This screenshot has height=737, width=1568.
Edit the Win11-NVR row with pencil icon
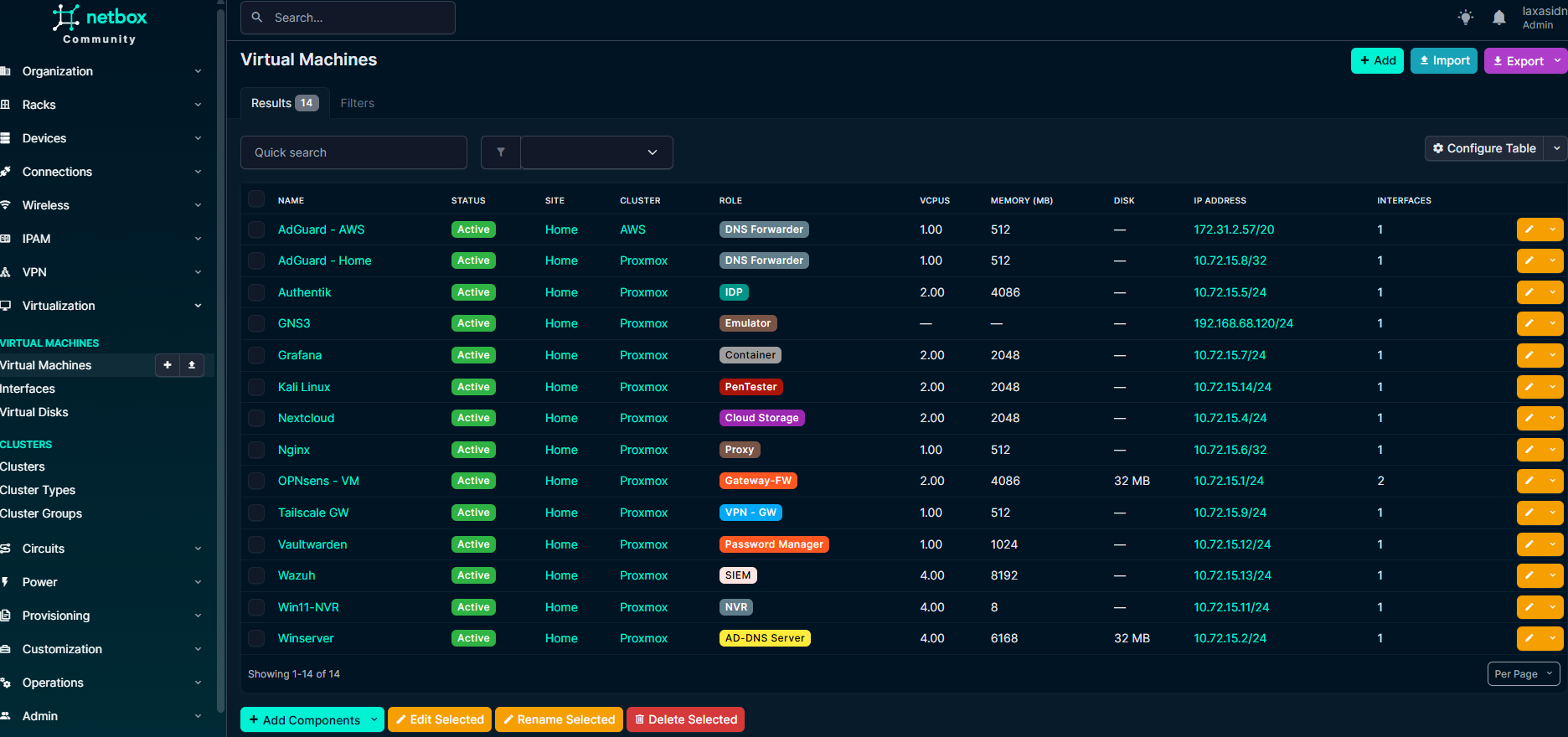tap(1529, 607)
